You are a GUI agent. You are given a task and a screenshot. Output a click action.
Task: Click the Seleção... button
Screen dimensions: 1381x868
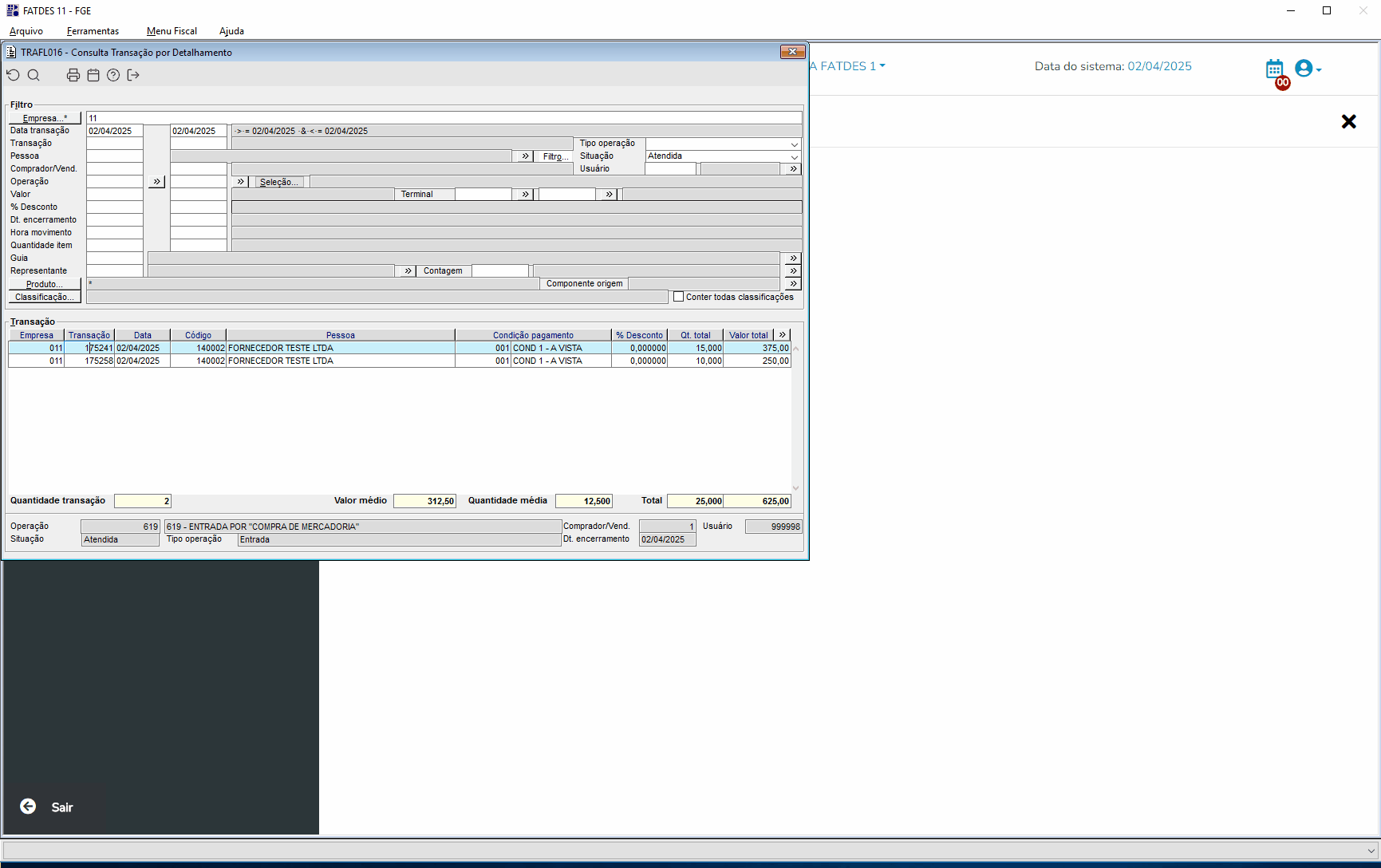(279, 182)
